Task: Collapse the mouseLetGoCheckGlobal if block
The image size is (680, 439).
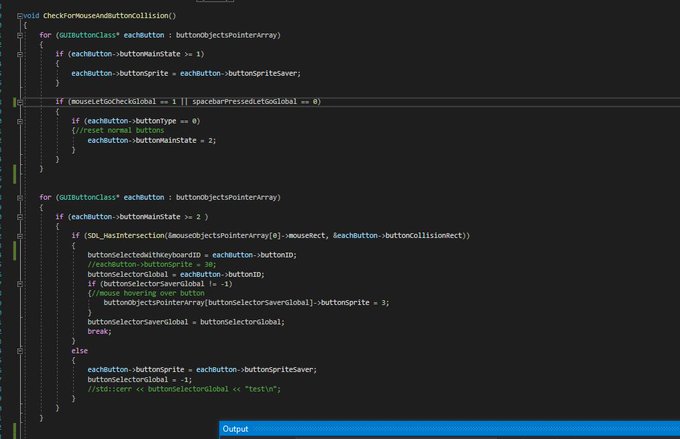Action: tap(20, 102)
